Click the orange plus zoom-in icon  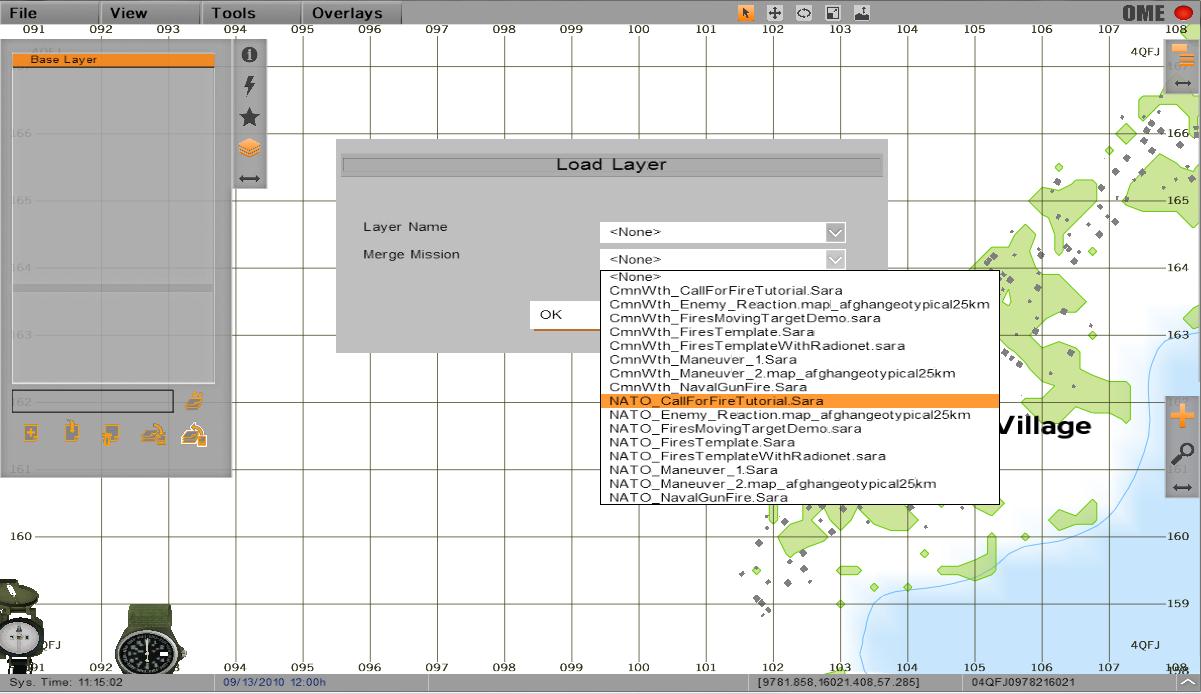pyautogui.click(x=1182, y=415)
